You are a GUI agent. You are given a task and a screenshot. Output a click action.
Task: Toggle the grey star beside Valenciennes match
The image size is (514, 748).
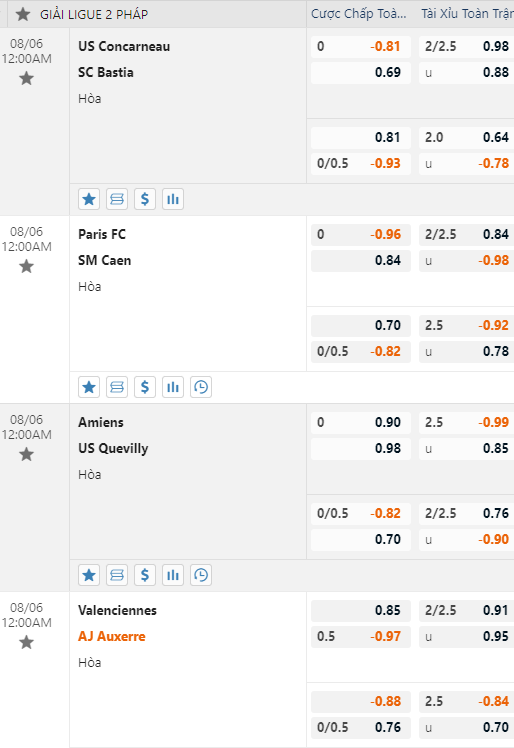(x=26, y=642)
